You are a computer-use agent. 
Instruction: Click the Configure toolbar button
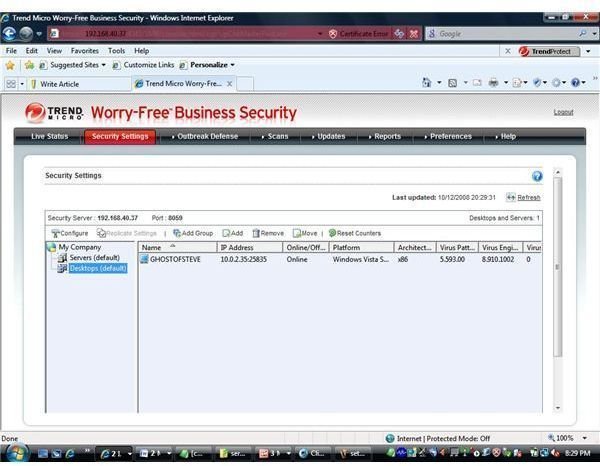coord(70,233)
